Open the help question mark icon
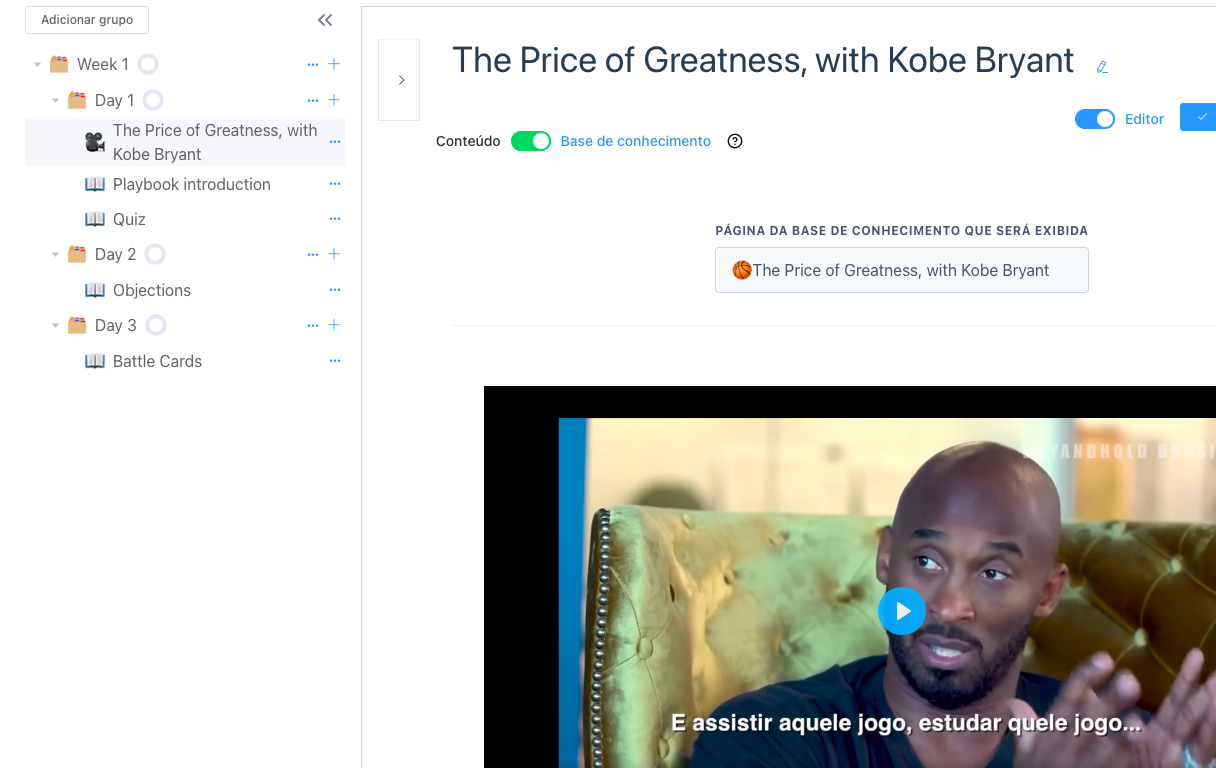 (x=735, y=141)
